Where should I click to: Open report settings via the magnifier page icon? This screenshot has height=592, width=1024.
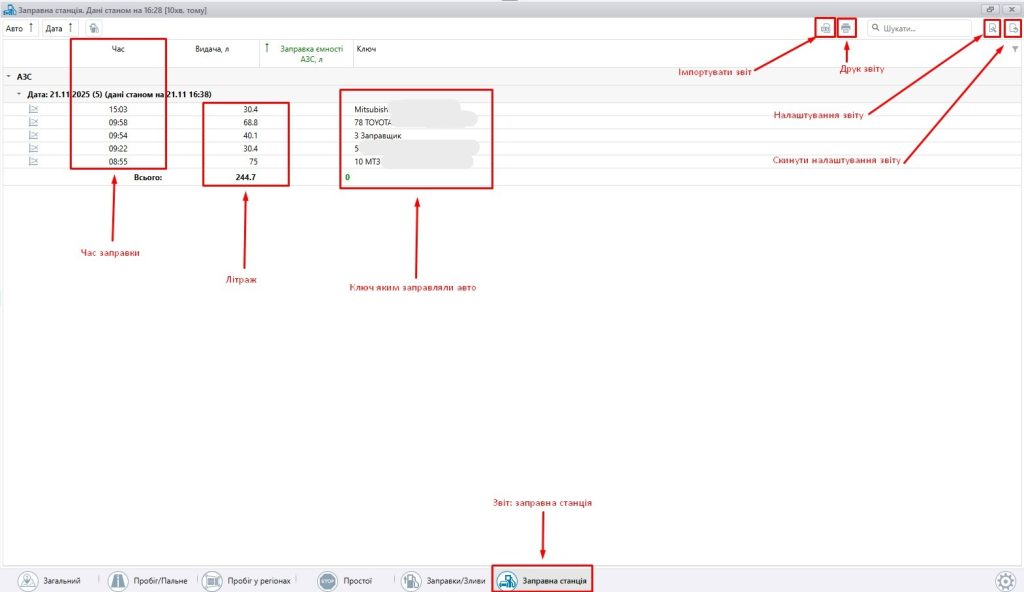(992, 28)
